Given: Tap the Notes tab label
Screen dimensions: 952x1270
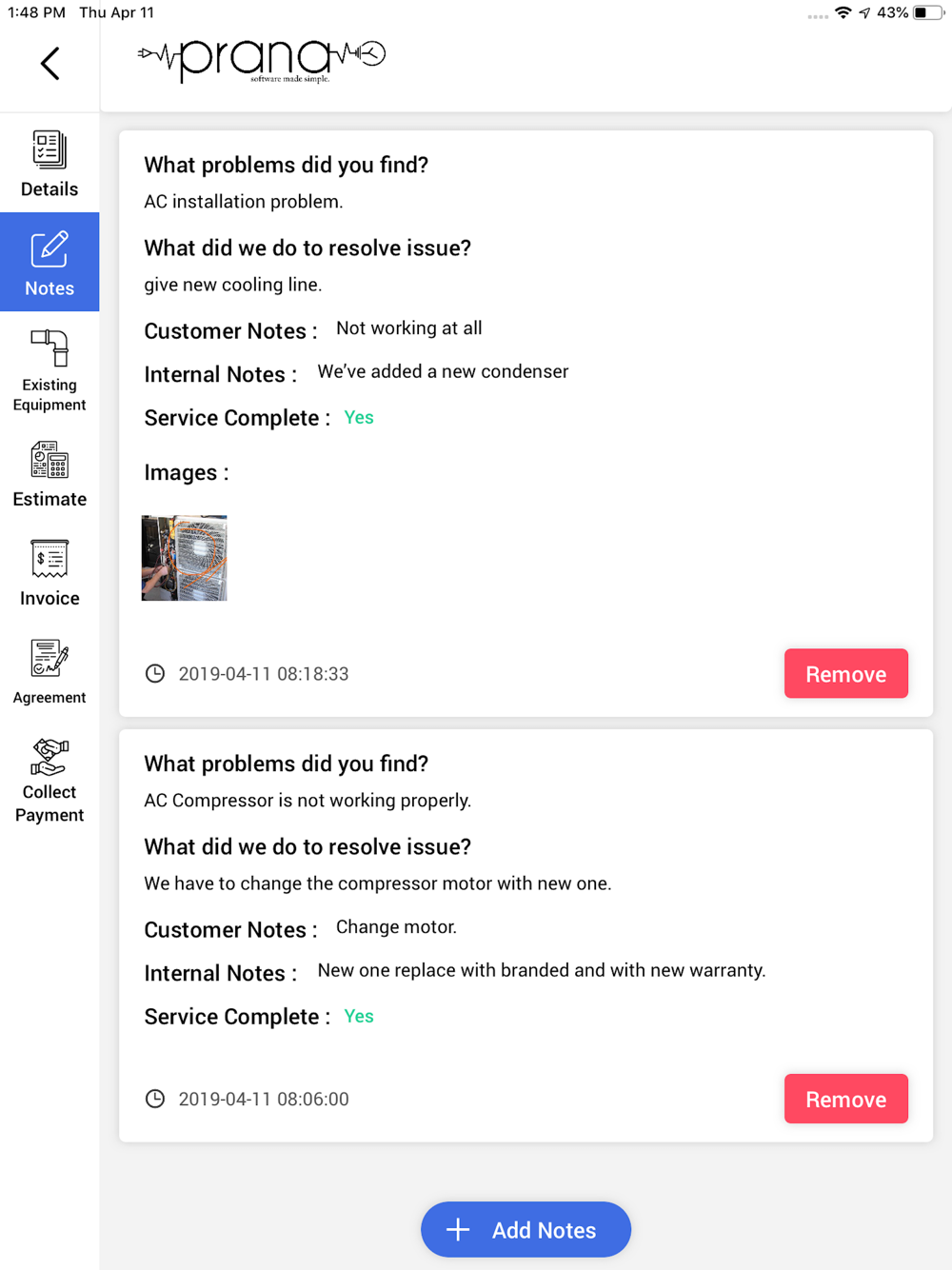Looking at the screenshot, I should pos(50,288).
